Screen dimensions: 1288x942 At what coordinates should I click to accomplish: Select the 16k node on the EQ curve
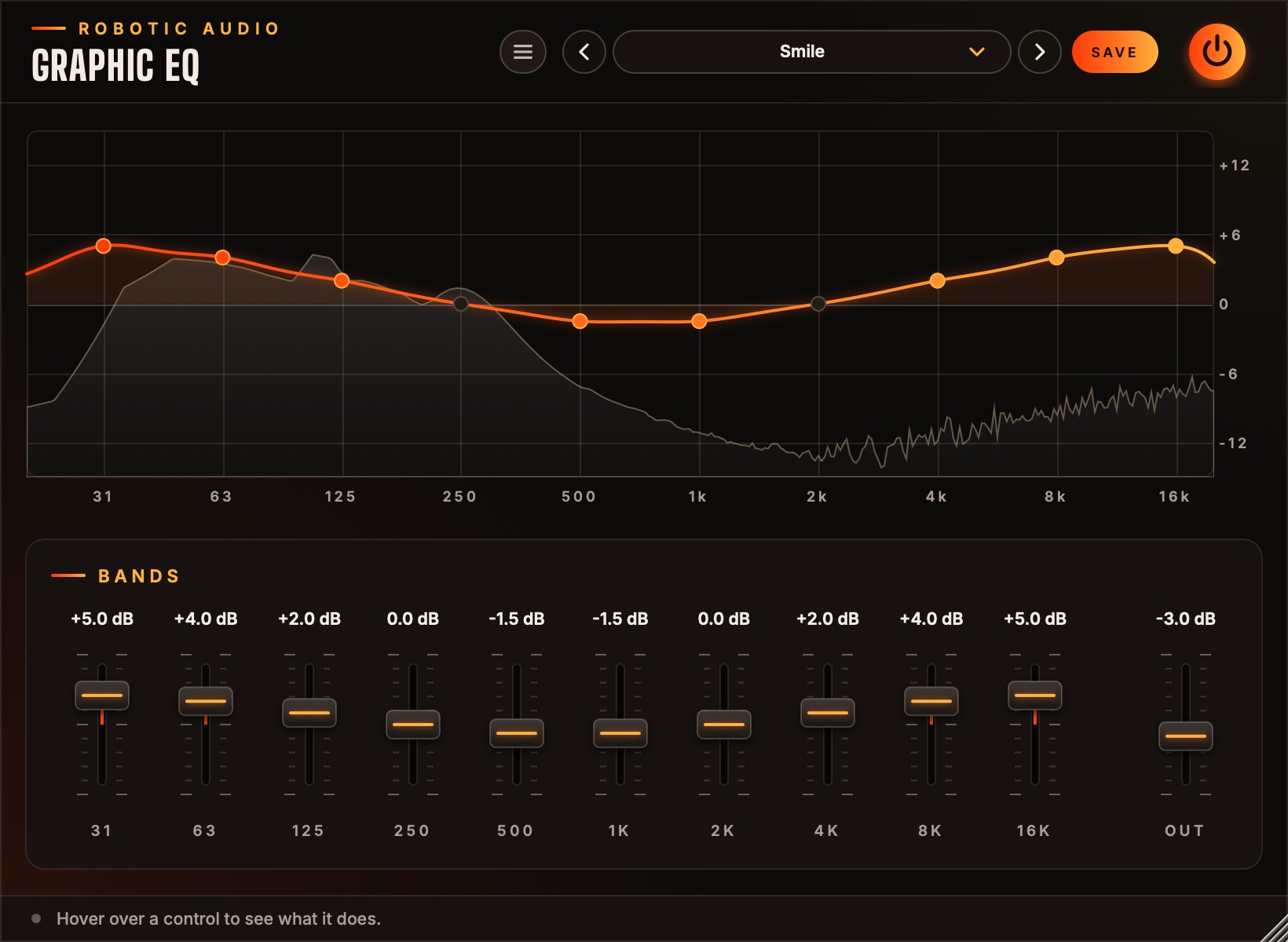(1176, 246)
